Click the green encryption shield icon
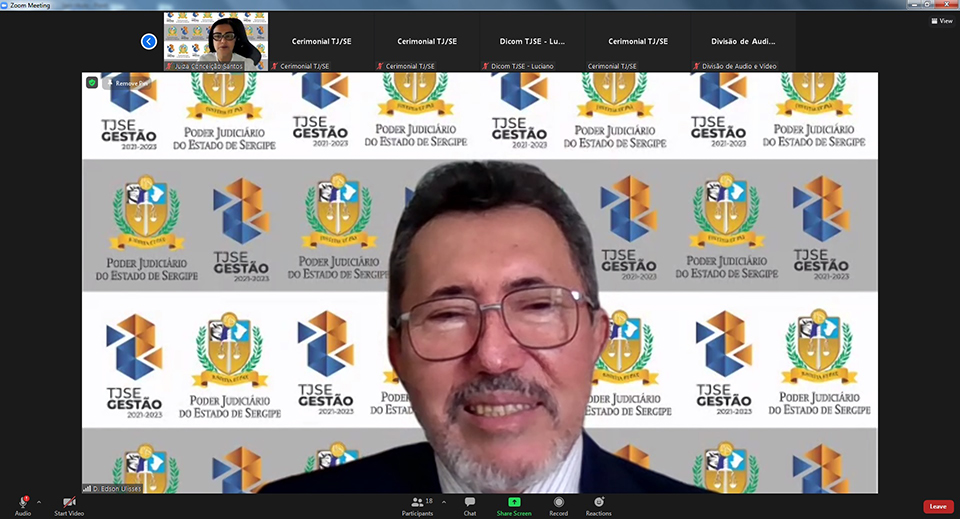Viewport: 960px width, 519px height. [92, 82]
